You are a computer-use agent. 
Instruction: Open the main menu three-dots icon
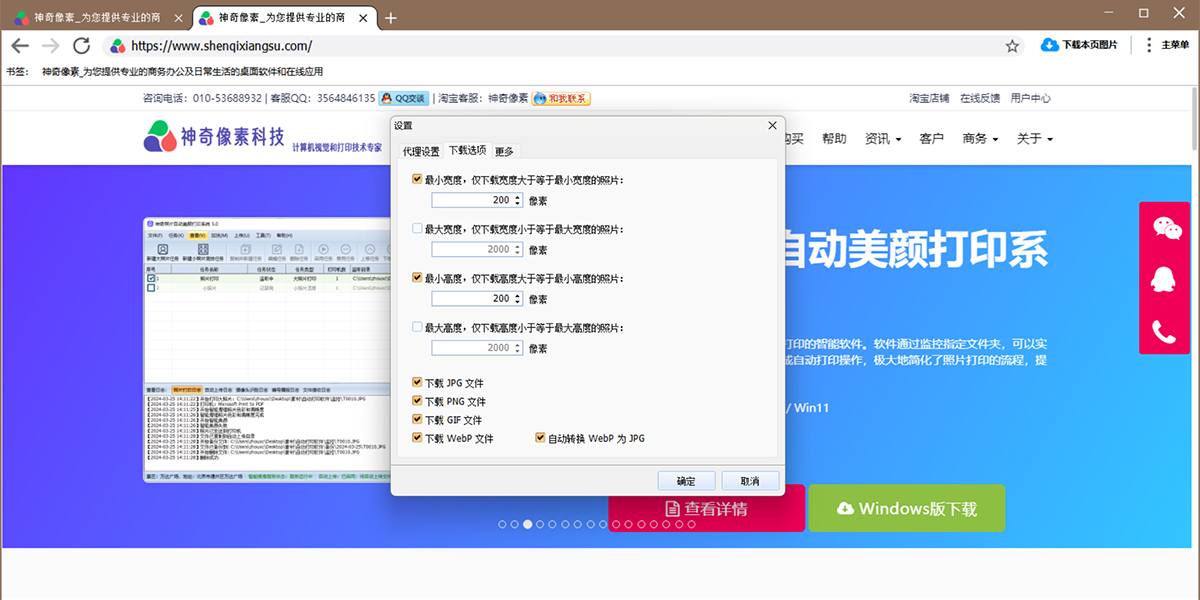1148,45
